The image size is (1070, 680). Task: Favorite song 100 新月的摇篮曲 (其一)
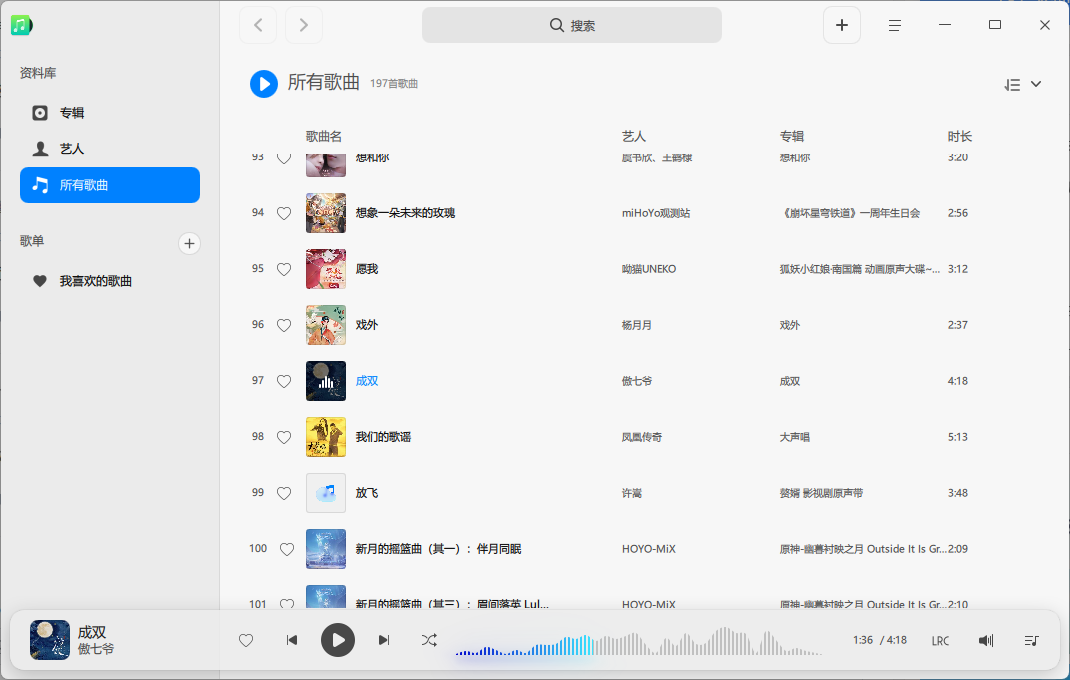click(287, 549)
